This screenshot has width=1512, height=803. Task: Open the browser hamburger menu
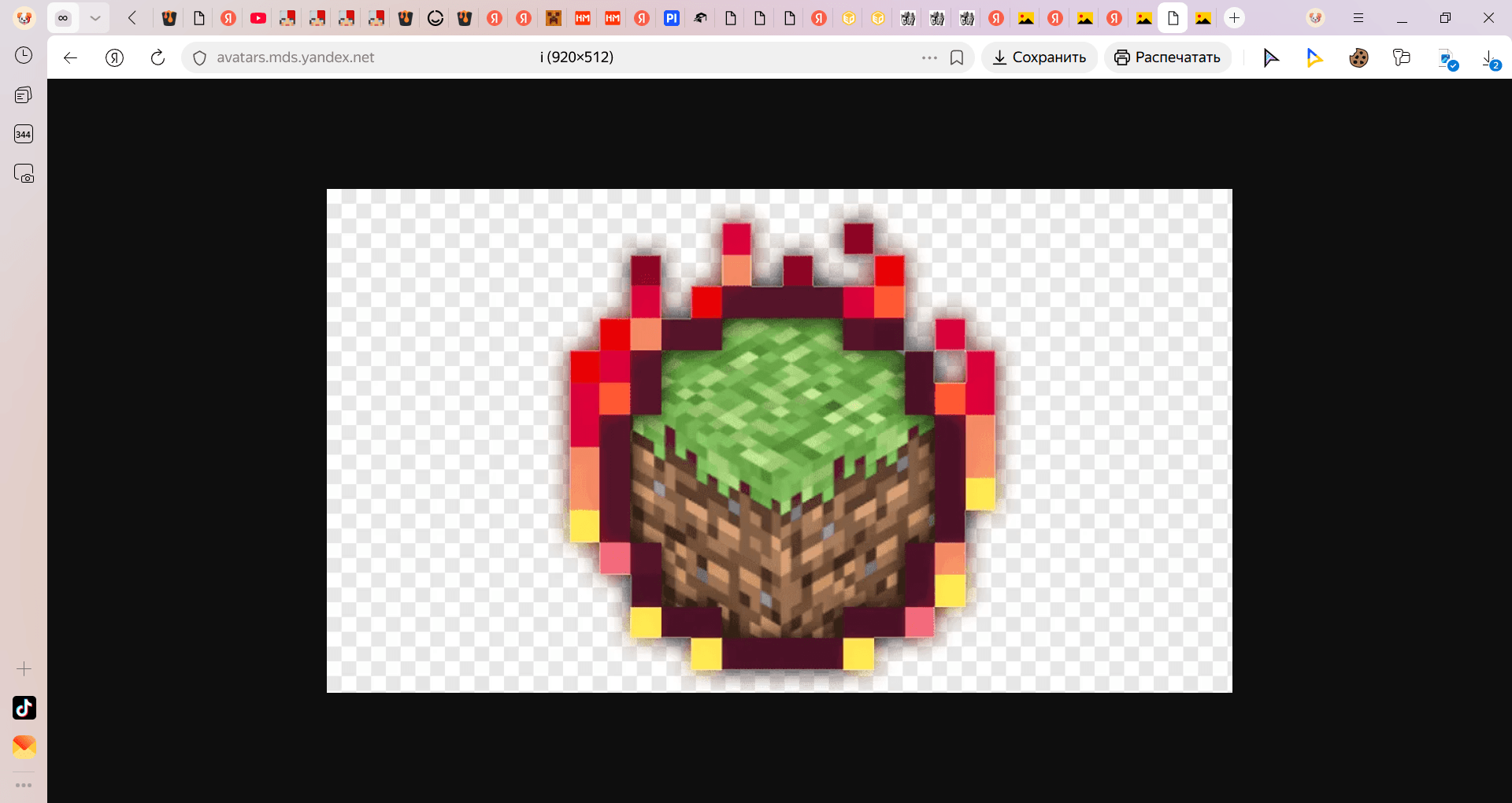tap(1358, 18)
